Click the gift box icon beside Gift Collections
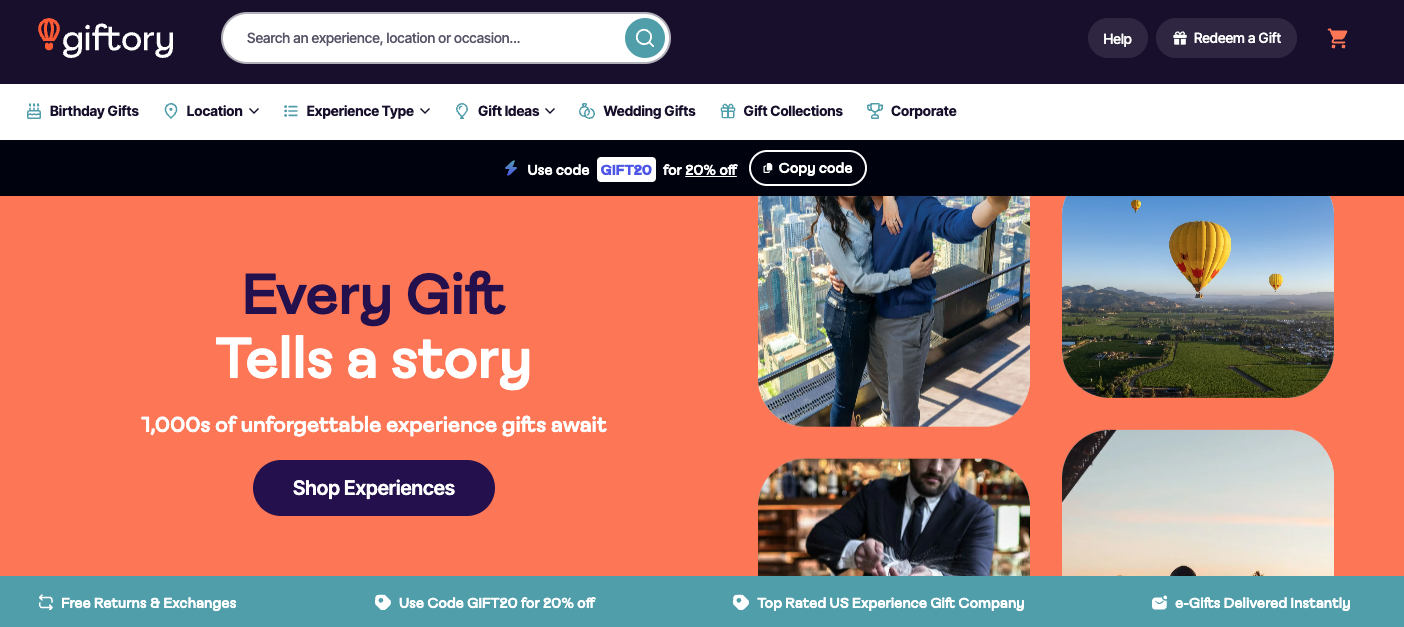The height and width of the screenshot is (627, 1404). [x=728, y=111]
